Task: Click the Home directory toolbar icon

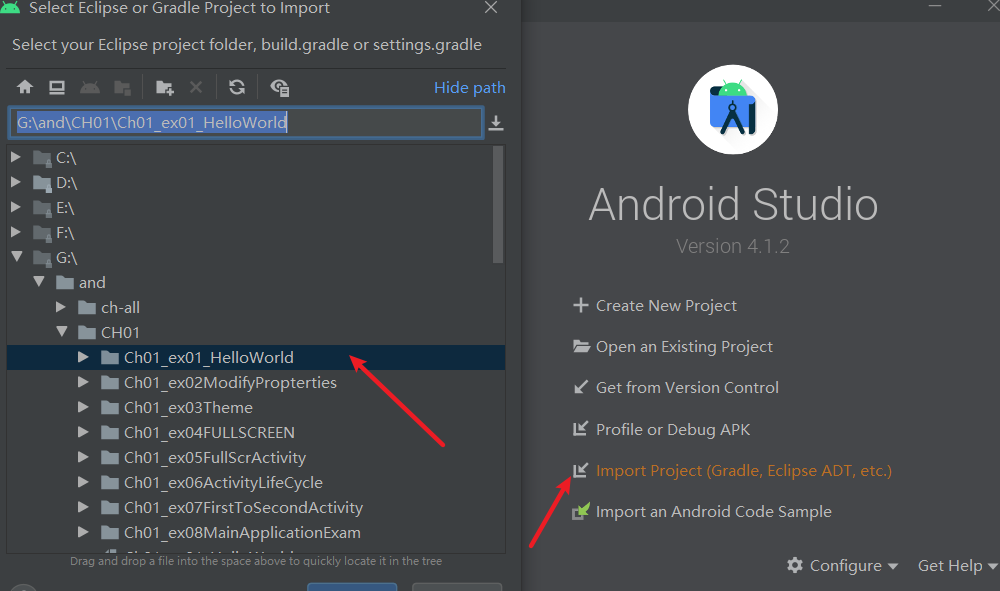Action: coord(25,87)
